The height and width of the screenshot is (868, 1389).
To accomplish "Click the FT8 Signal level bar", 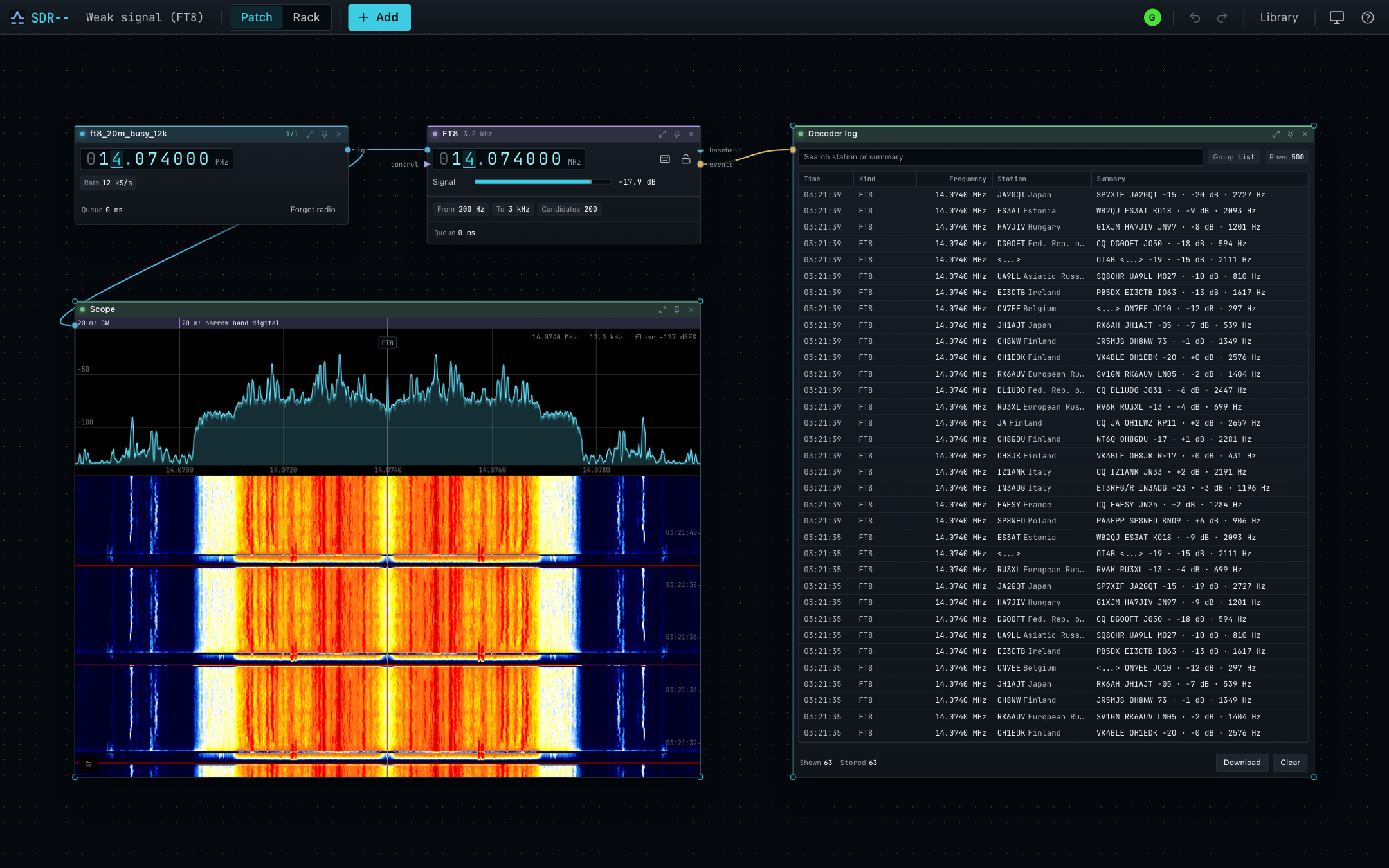I will pos(543,182).
